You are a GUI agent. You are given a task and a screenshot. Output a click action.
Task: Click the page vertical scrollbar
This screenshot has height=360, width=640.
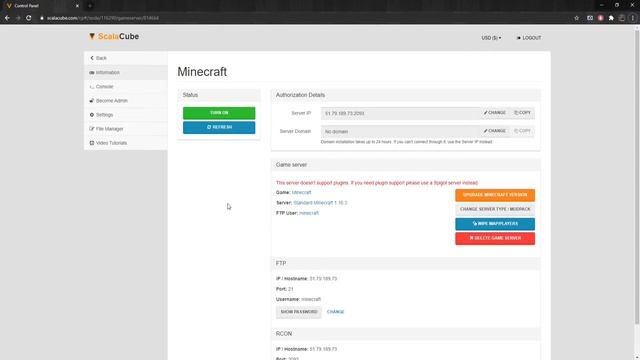(637, 176)
